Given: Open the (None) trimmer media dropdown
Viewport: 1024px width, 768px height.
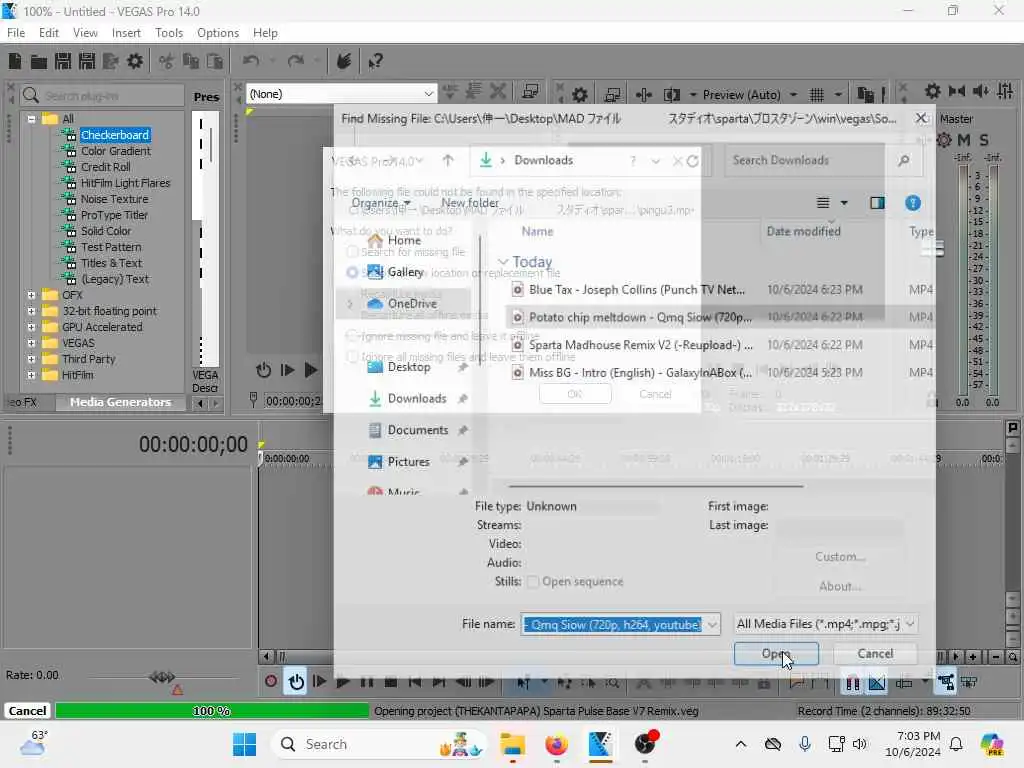Looking at the screenshot, I should pyautogui.click(x=428, y=94).
